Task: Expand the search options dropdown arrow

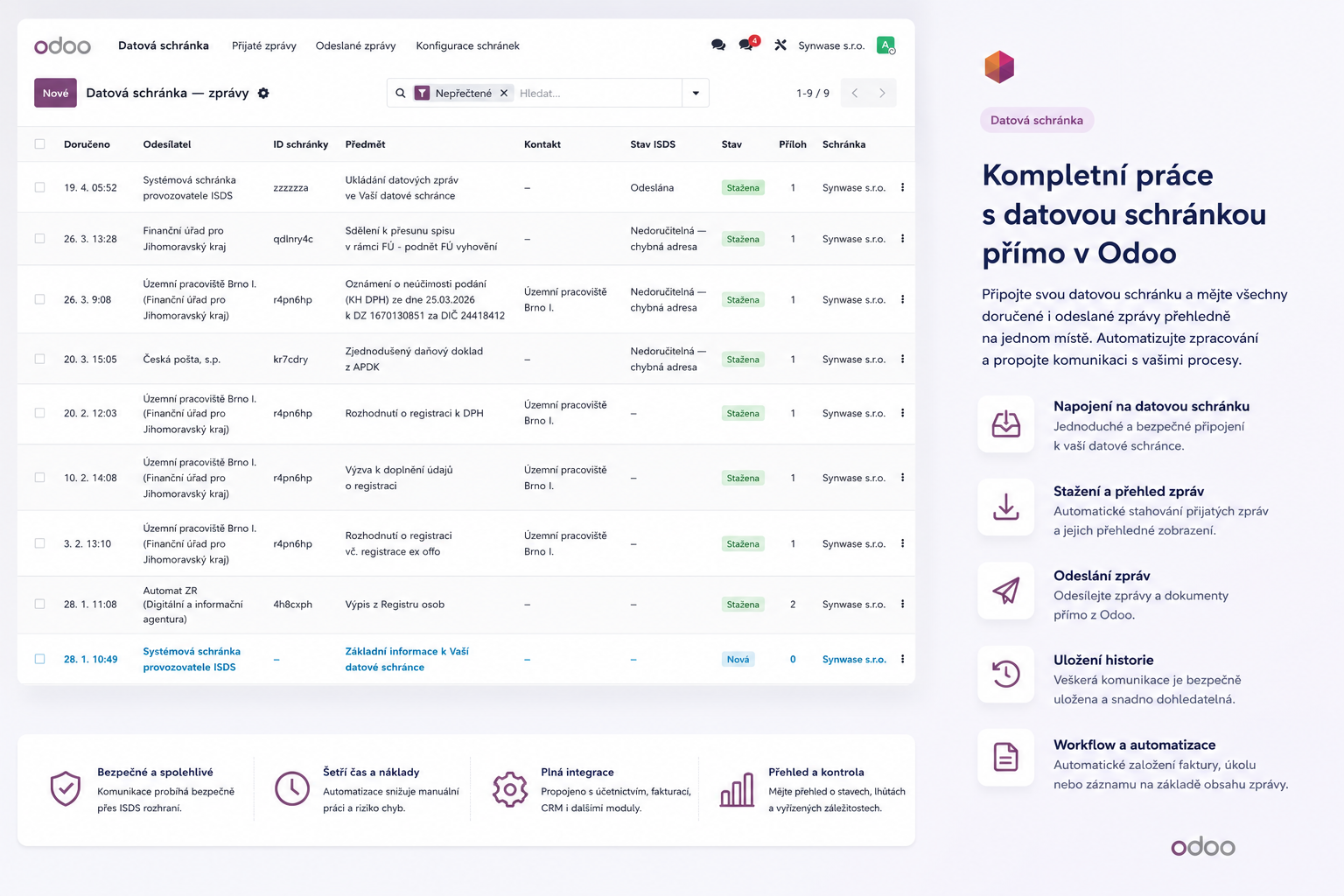Action: coord(696,93)
